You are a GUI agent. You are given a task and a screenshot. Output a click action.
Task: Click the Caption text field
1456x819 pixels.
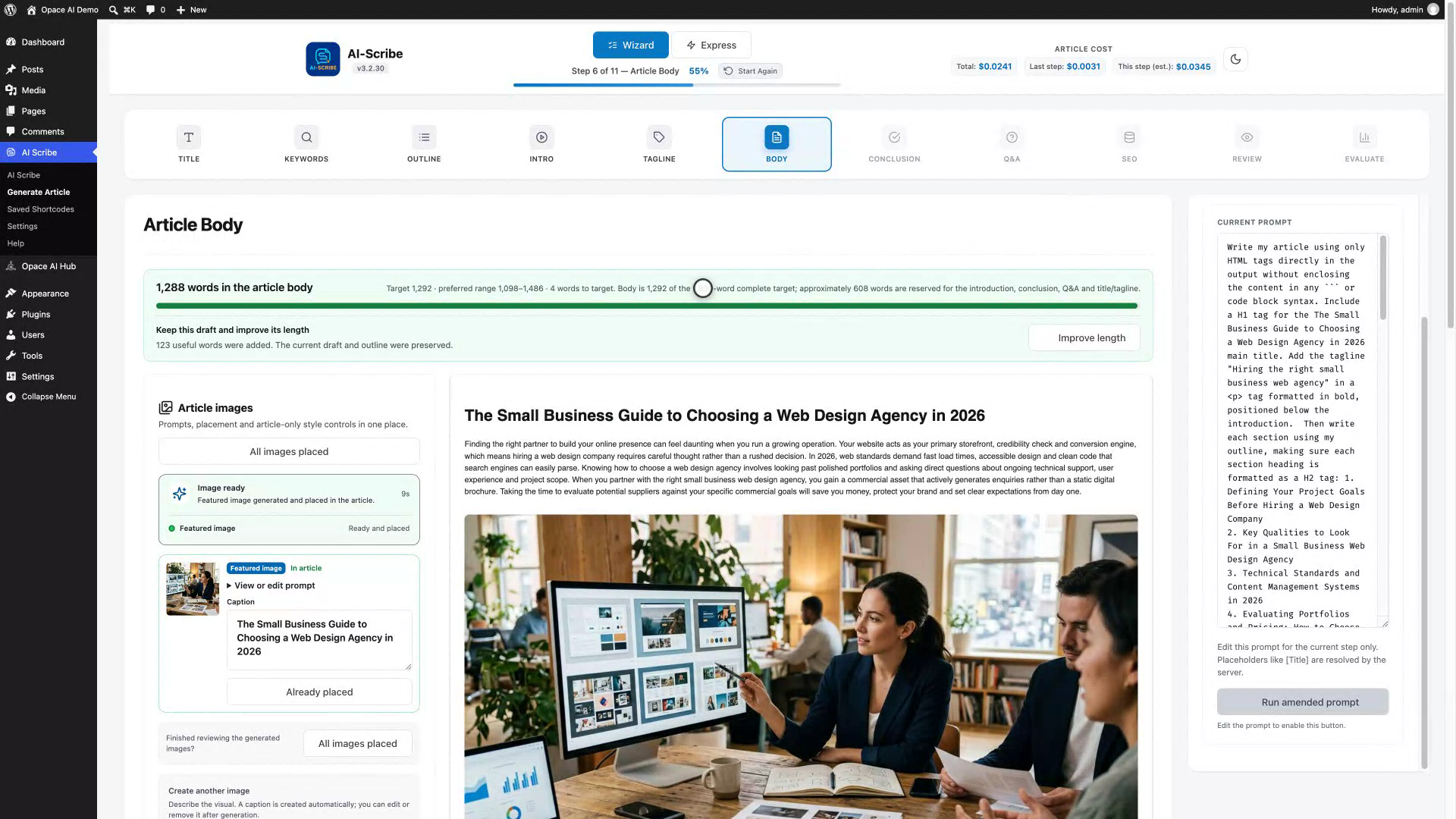tap(319, 640)
